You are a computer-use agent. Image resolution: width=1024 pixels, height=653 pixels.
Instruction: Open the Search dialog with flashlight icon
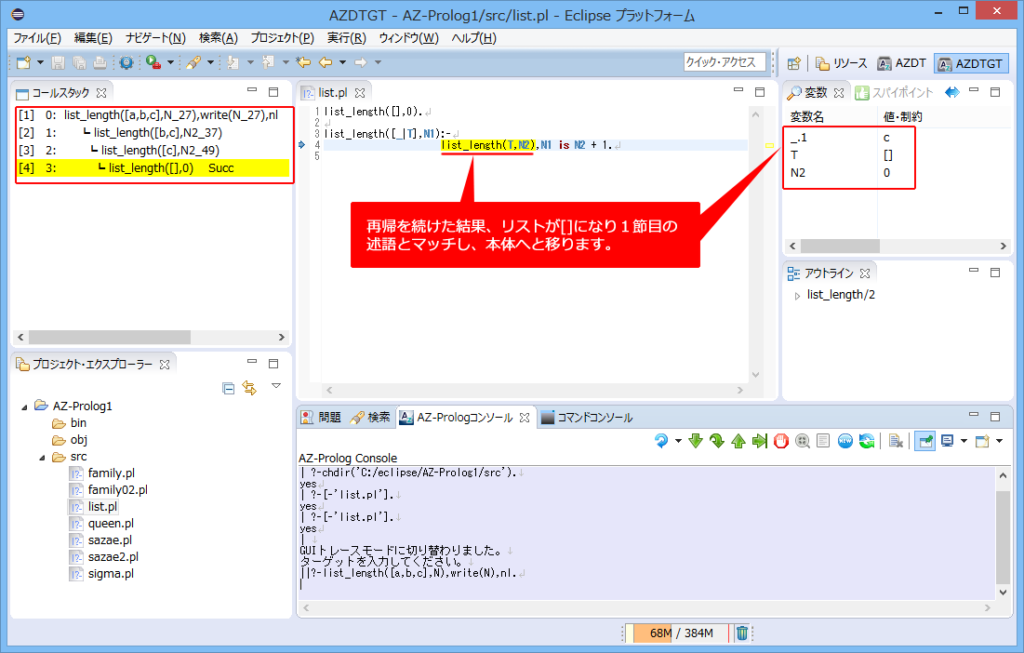[x=196, y=61]
